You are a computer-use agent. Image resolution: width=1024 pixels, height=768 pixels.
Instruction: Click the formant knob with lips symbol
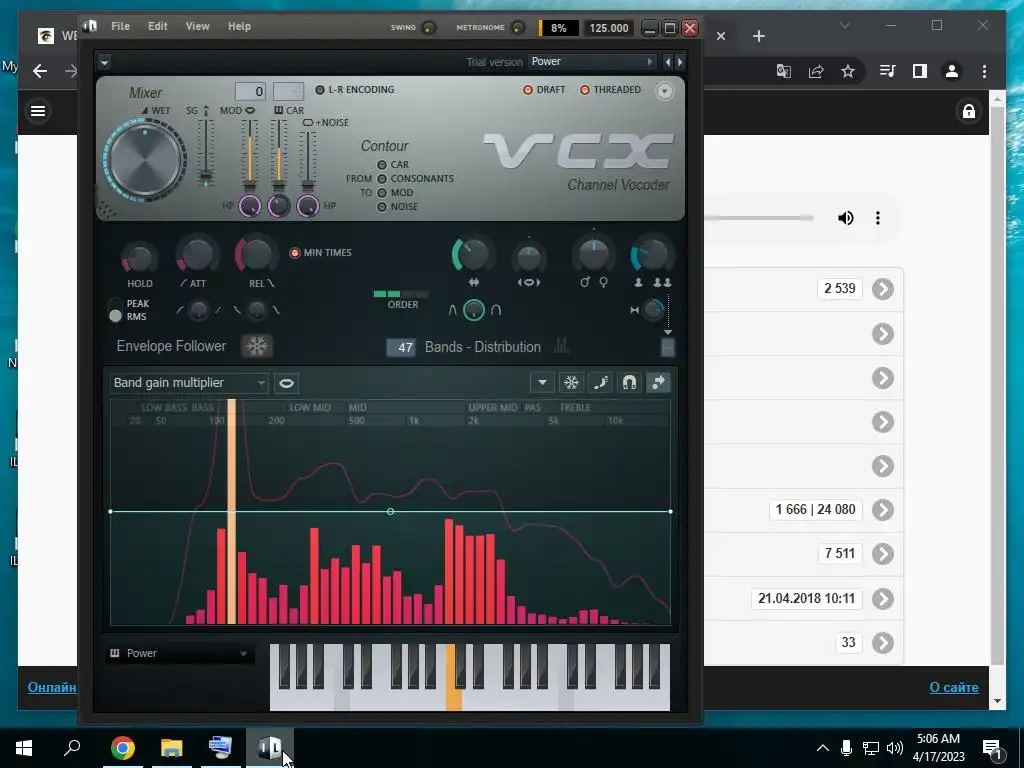point(528,258)
